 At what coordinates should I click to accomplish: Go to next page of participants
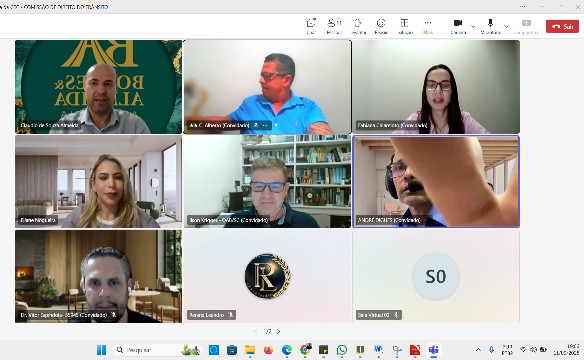279,331
